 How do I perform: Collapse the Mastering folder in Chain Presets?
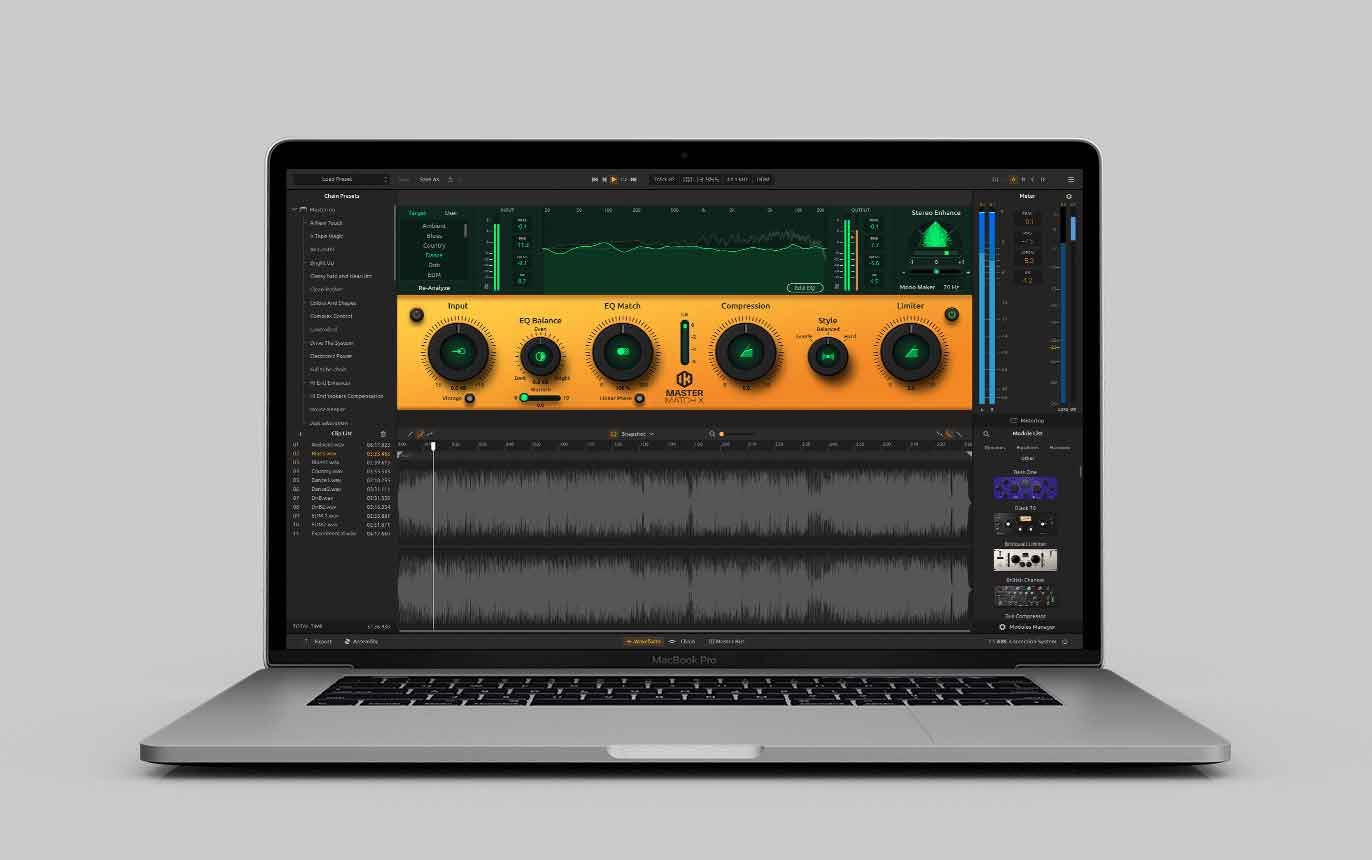(x=295, y=210)
